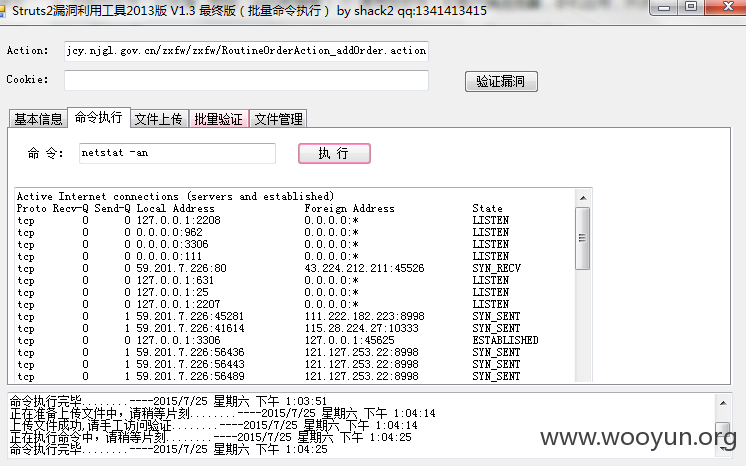Click the 59.201.7.226:41614 local address
Image resolution: width=746 pixels, height=466 pixels.
pos(190,328)
